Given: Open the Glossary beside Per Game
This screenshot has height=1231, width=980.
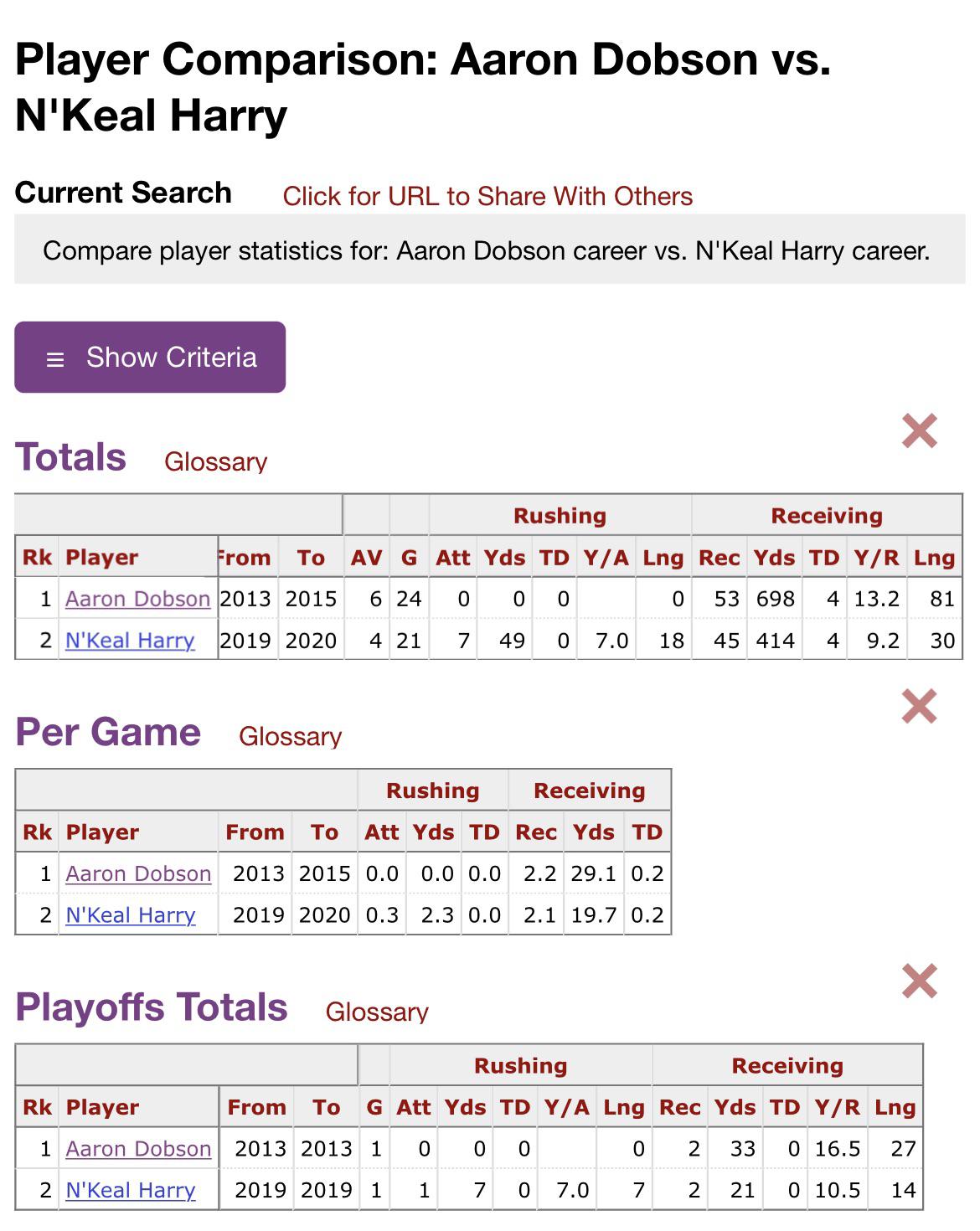Looking at the screenshot, I should point(290,738).
